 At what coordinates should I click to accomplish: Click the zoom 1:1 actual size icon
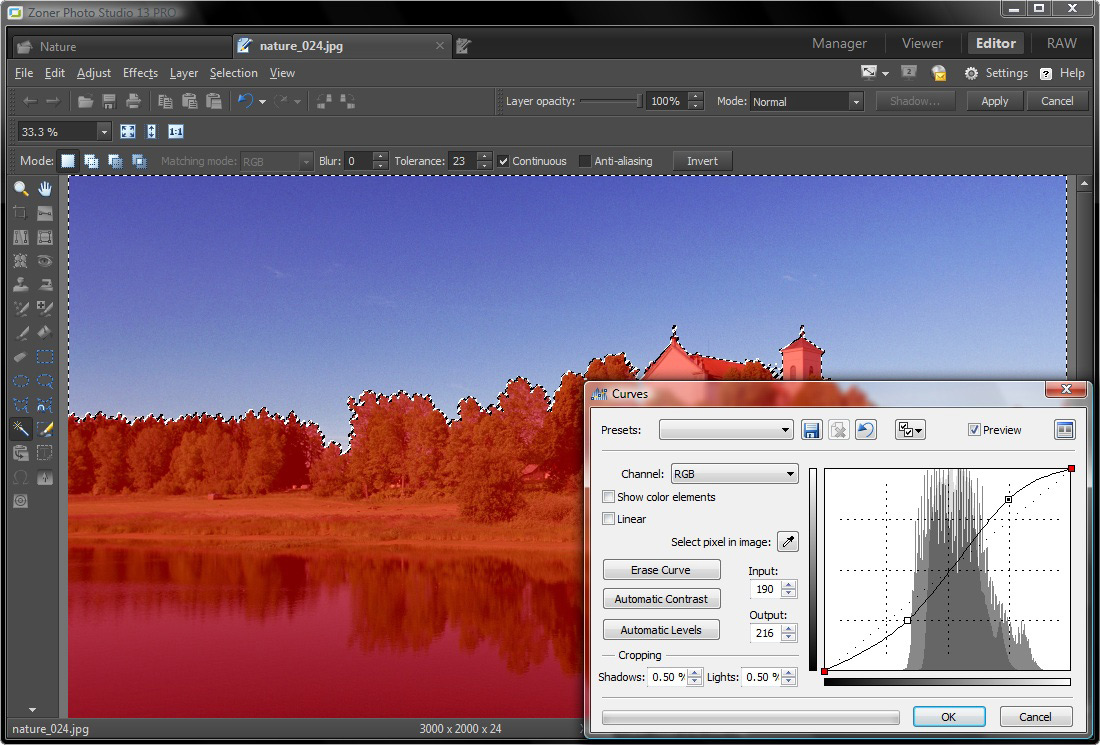pyautogui.click(x=175, y=132)
